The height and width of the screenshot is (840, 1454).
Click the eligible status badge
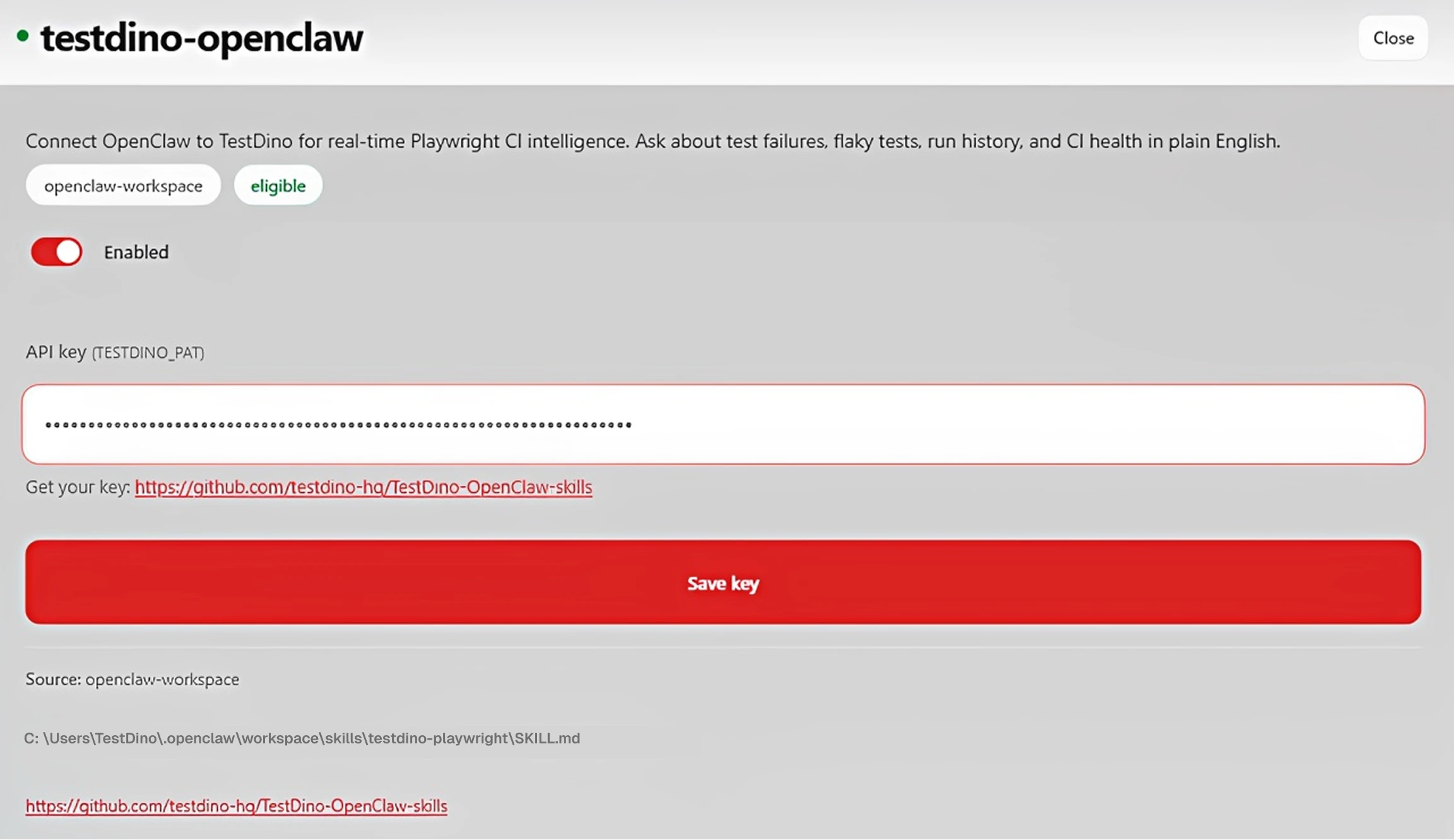[278, 185]
